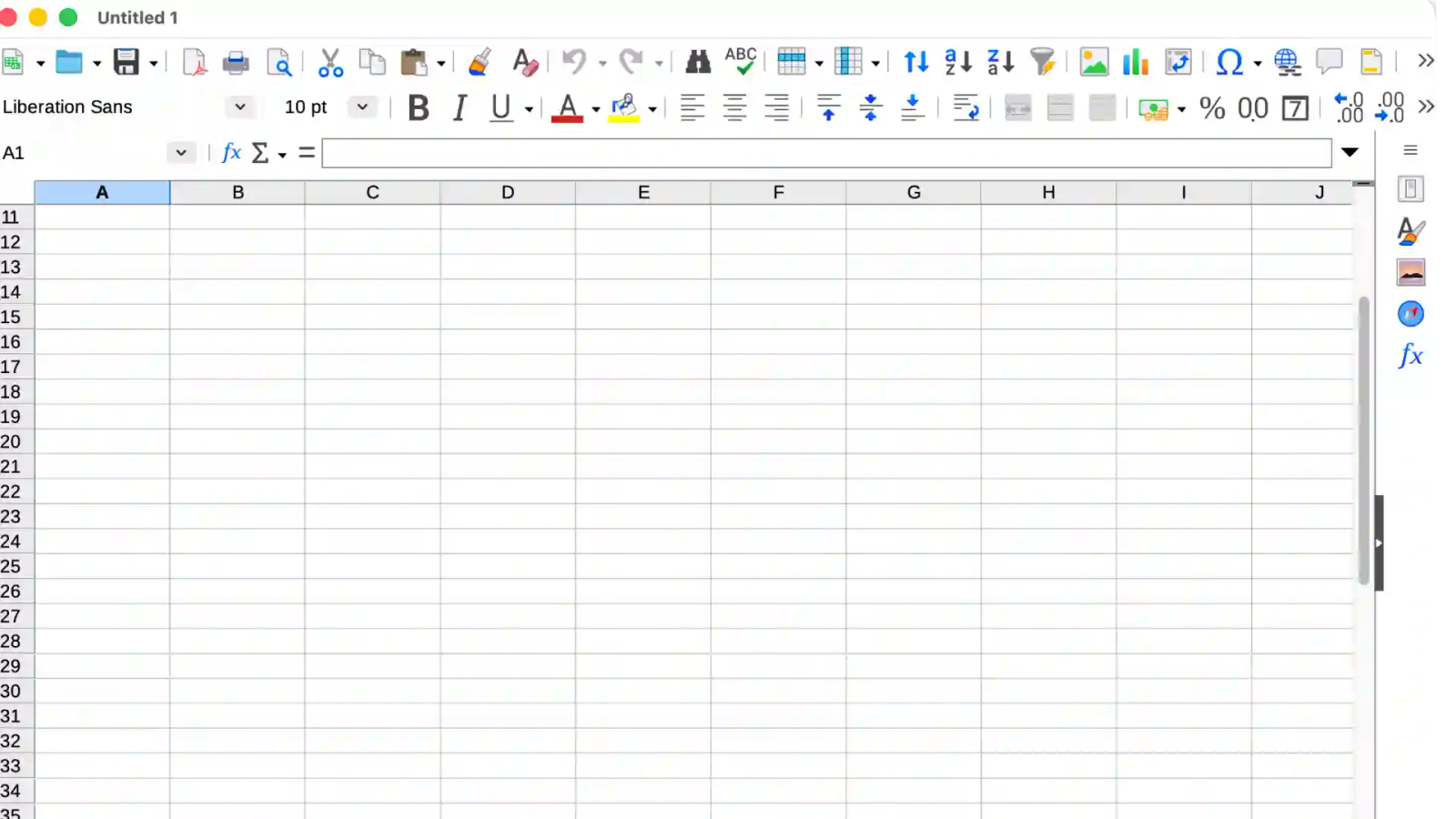Click the equals Formula button
The width and height of the screenshot is (1456, 819).
(307, 153)
